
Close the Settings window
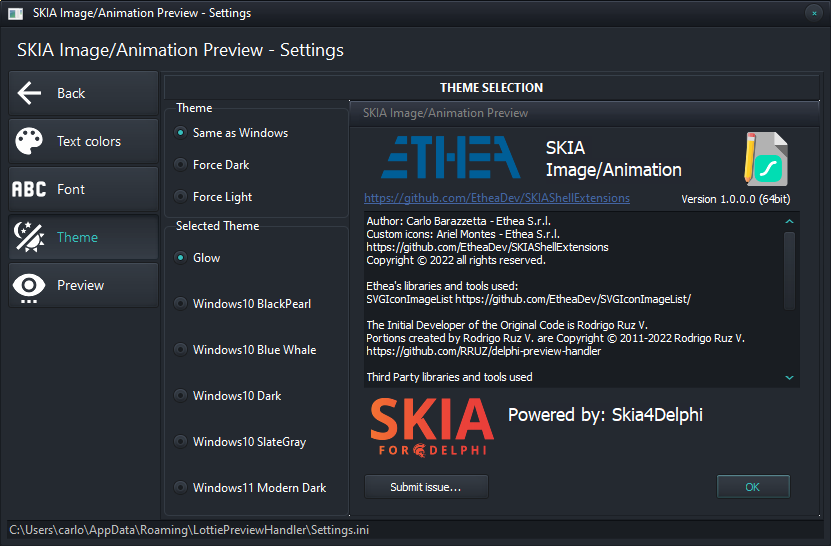click(x=814, y=13)
